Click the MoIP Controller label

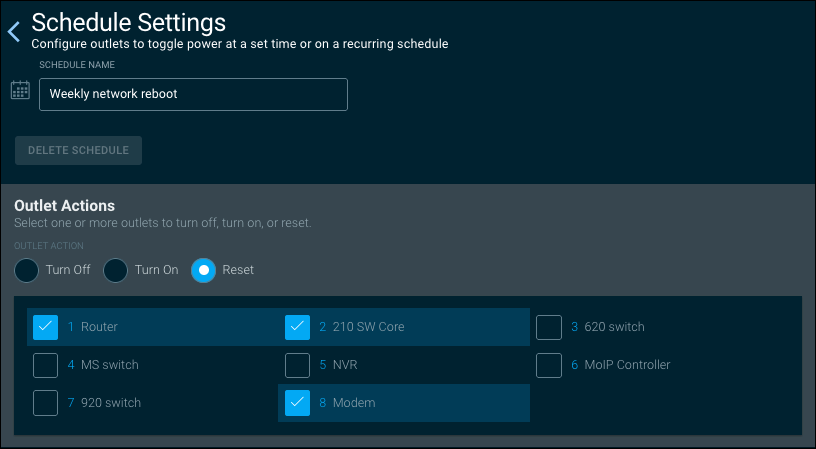(x=627, y=365)
